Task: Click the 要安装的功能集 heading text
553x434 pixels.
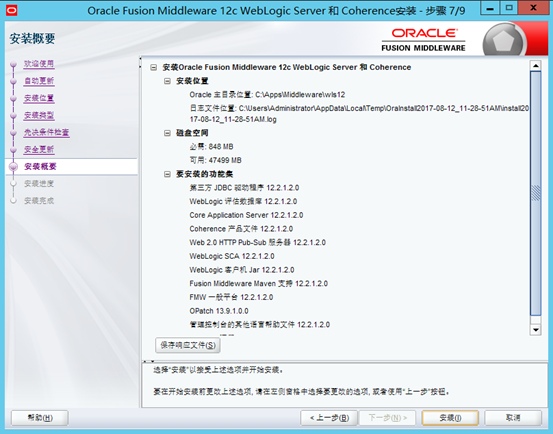Action: [205, 174]
